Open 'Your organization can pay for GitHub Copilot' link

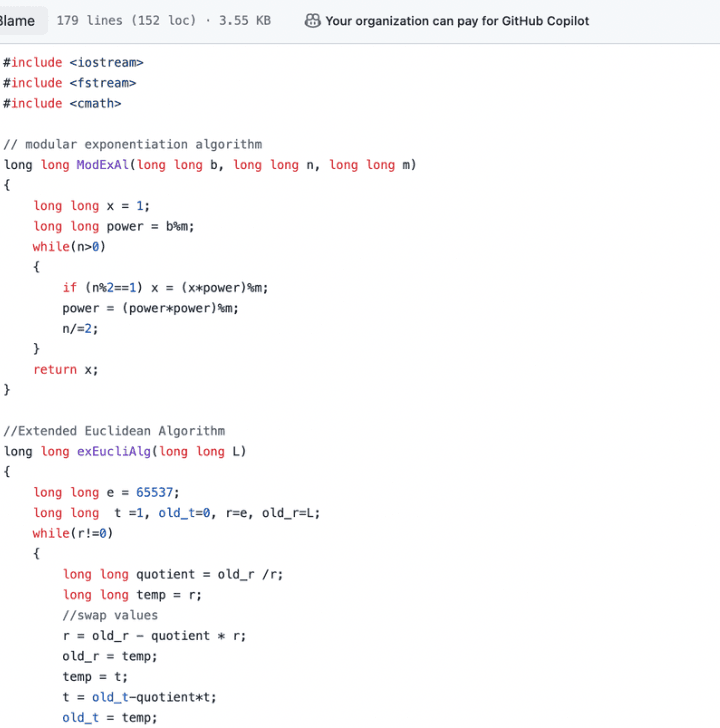point(457,21)
